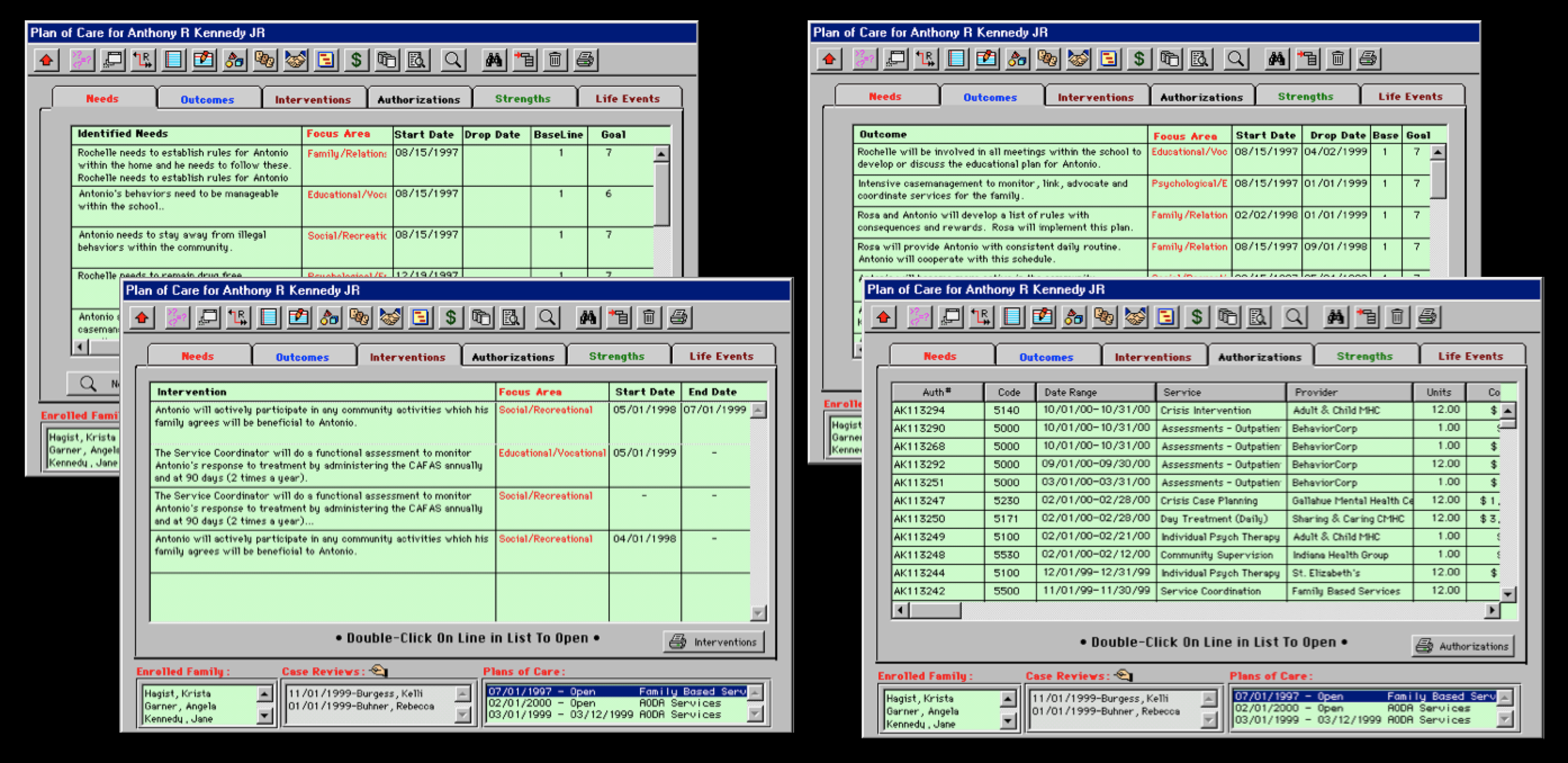The height and width of the screenshot is (763, 1568).
Task: Select '02/01/2000 - Open AODA Services' plan in Interventions window
Action: tap(616, 703)
